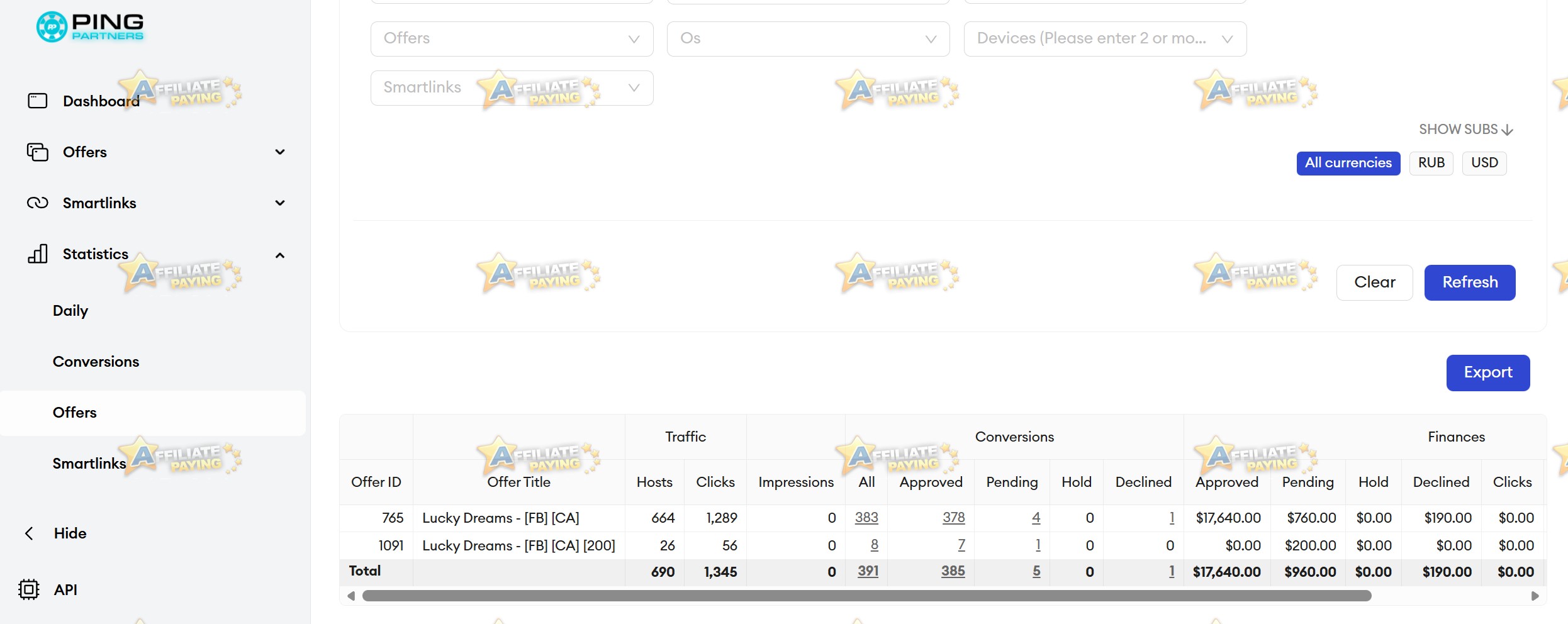Click offer title Lucky Dreams - [FB] [CA] [200]
The image size is (1568, 624).
coord(518,546)
